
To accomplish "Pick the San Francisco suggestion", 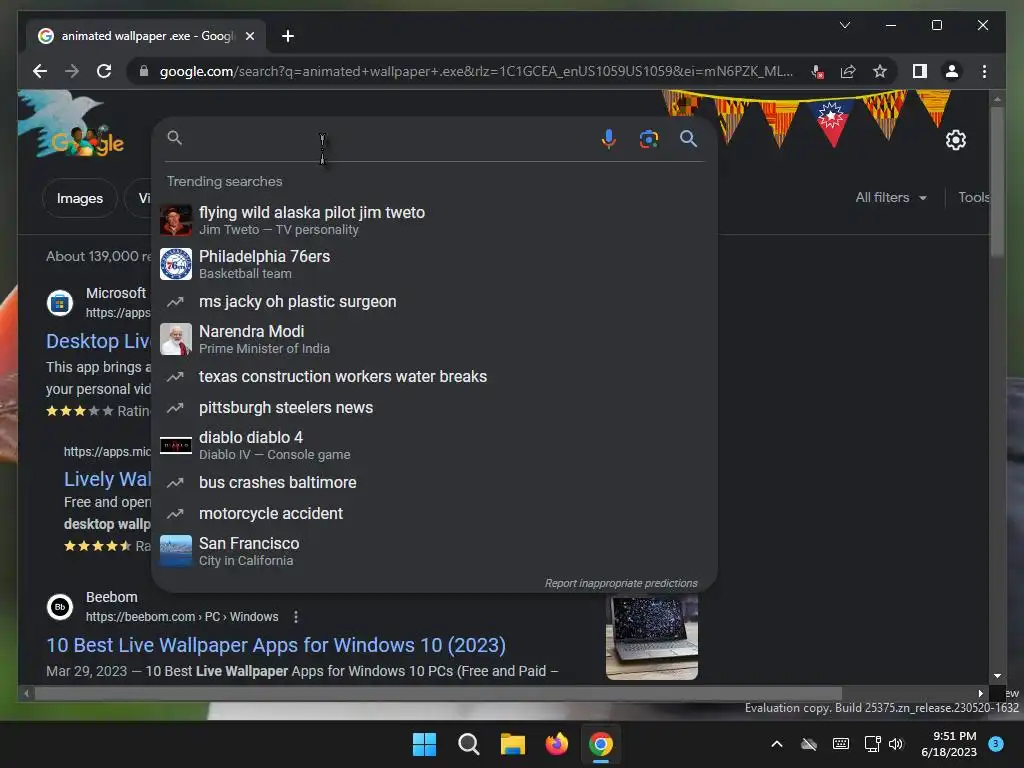I will (x=434, y=551).
